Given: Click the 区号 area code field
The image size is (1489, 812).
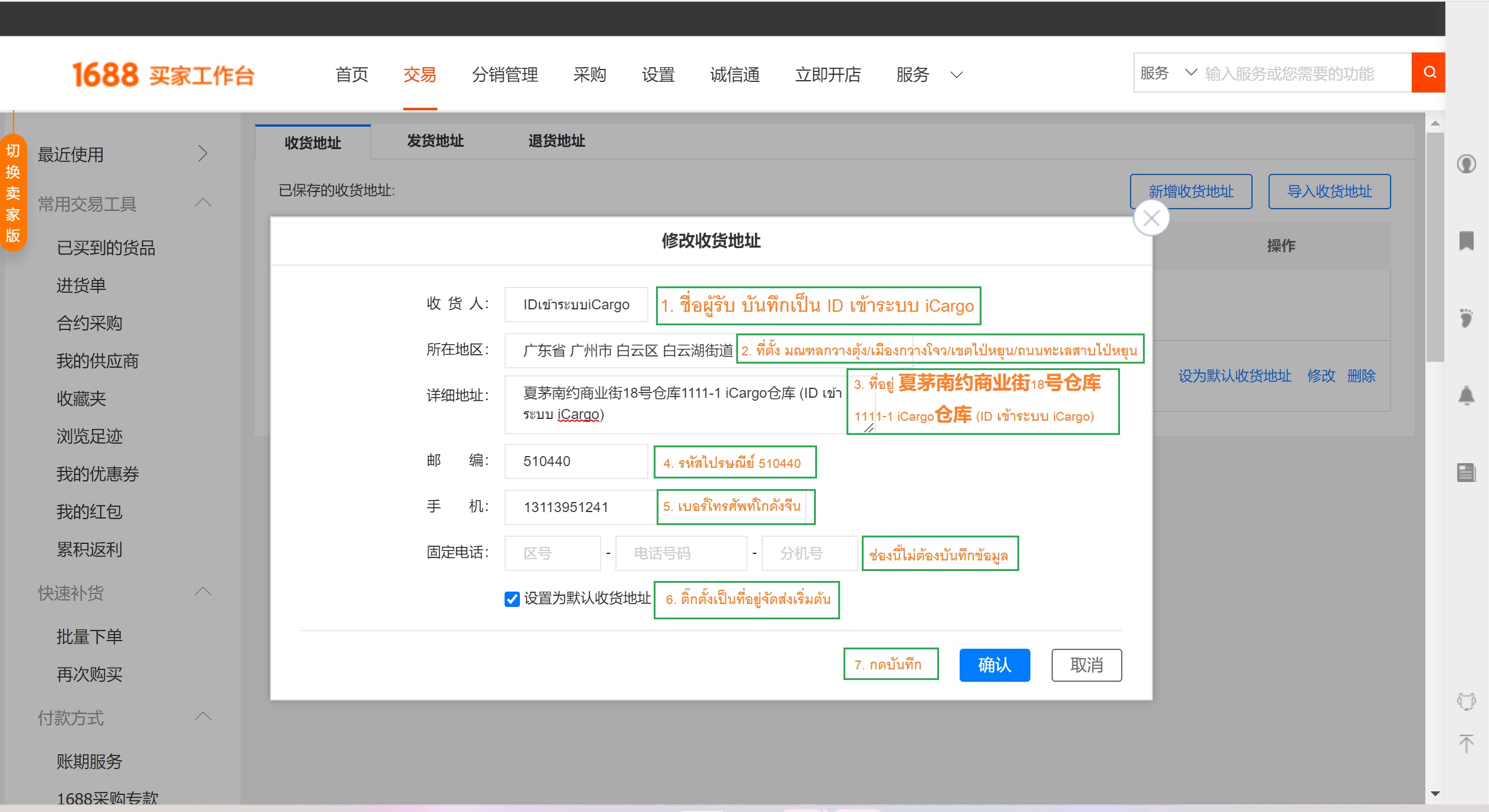Looking at the screenshot, I should click(x=552, y=553).
